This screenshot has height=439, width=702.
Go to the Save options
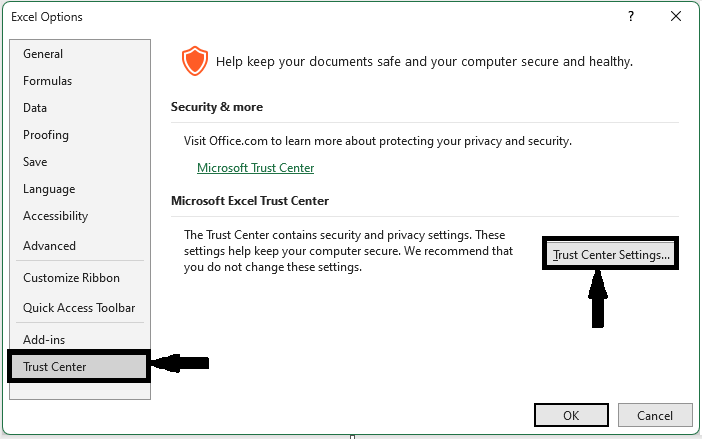35,162
